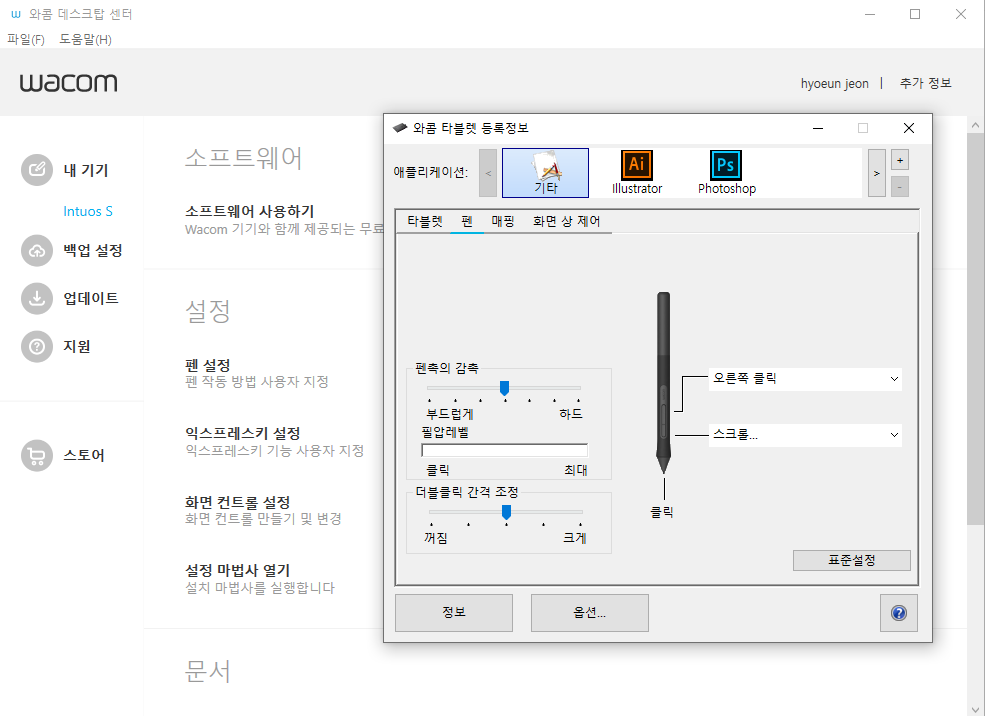The image size is (985, 716).
Task: Click the 업데이트 sidebar label
Action: pos(91,298)
